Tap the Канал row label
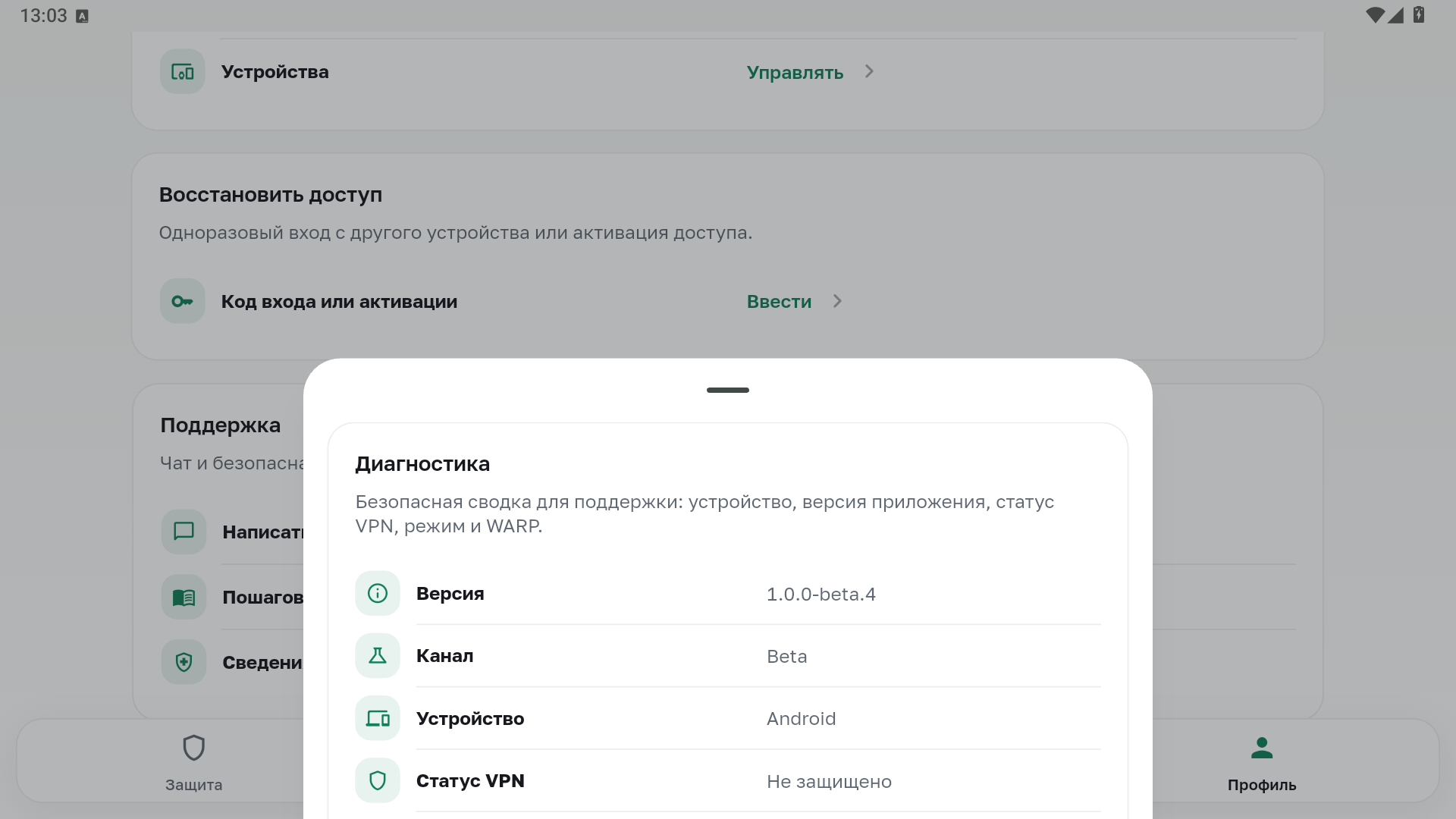The image size is (1456, 819). (x=445, y=656)
